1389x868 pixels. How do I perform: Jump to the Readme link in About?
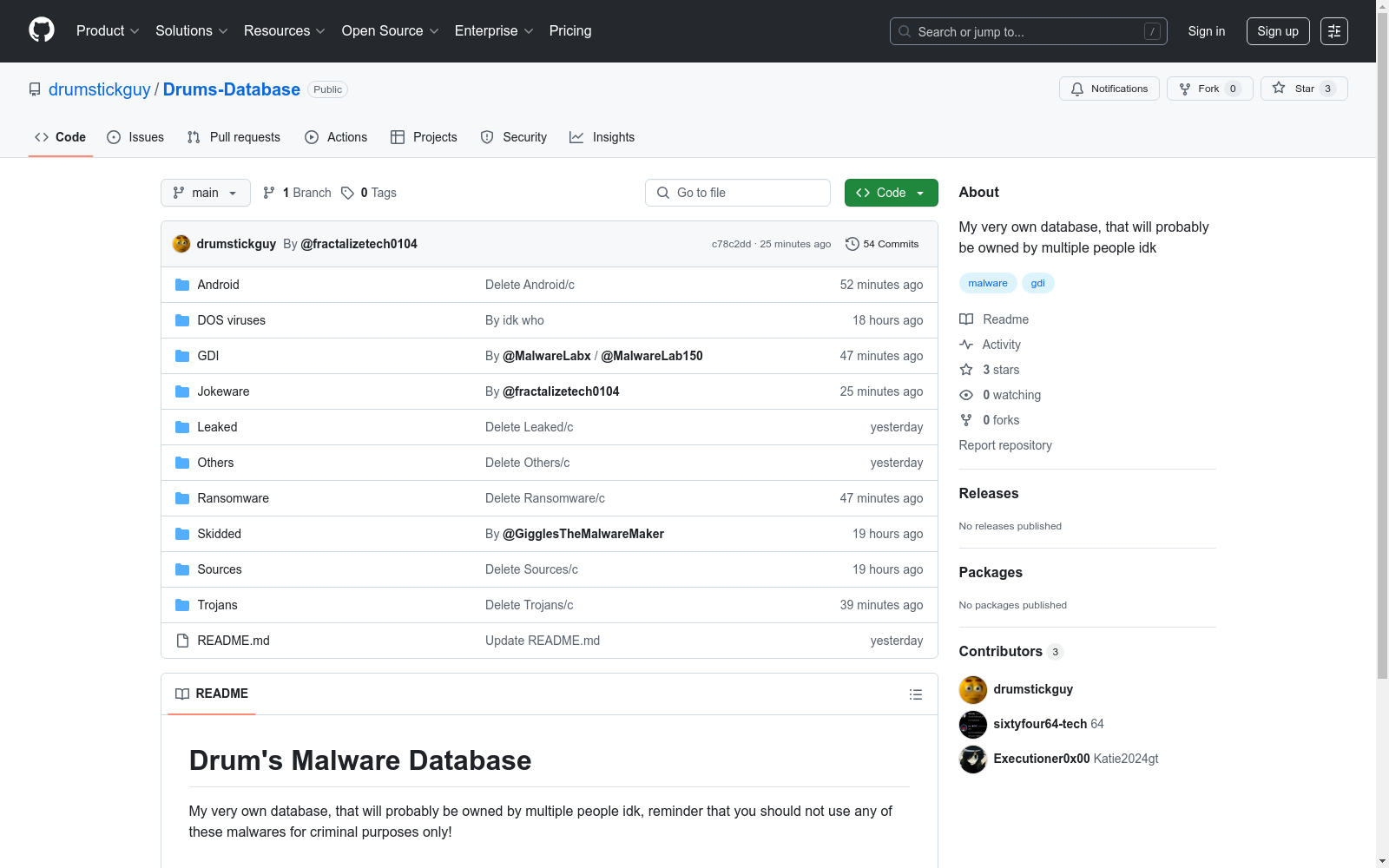[994, 319]
